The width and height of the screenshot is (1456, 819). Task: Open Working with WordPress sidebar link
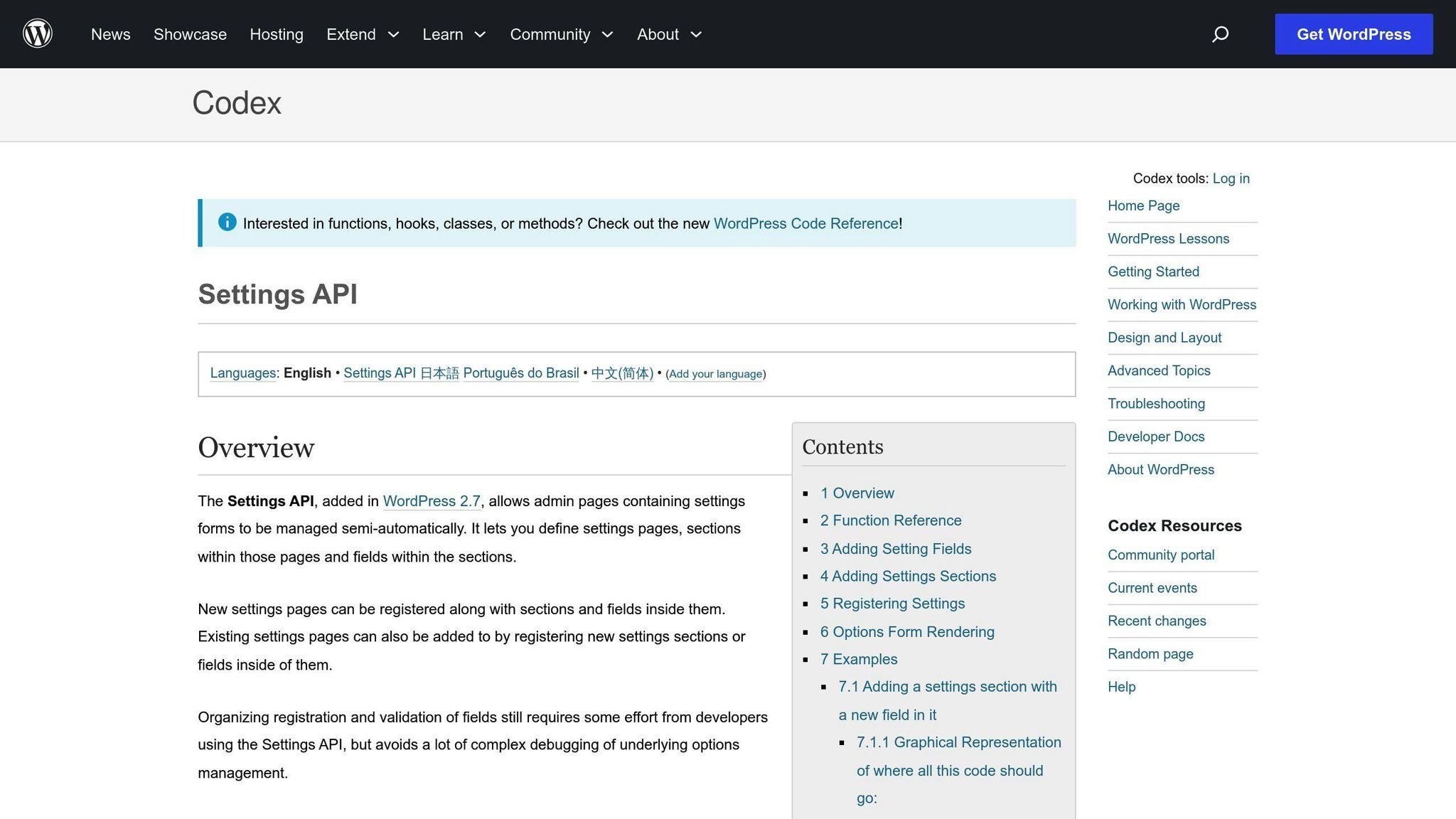1182,304
